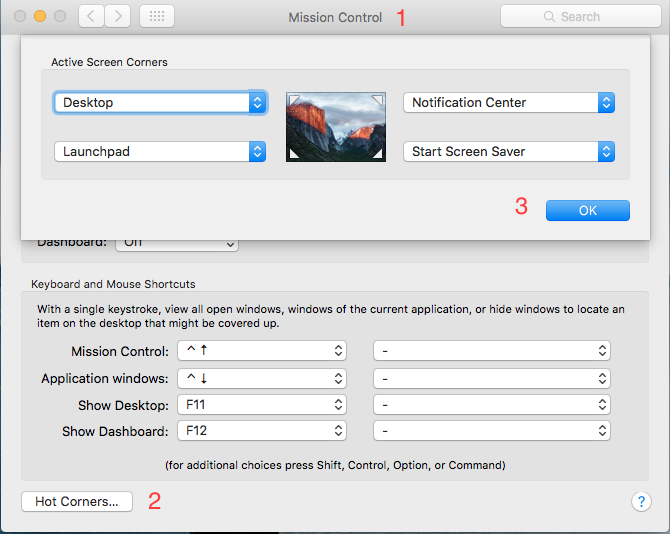Click the Active Screen Corners heading
The width and height of the screenshot is (670, 534).
109,62
